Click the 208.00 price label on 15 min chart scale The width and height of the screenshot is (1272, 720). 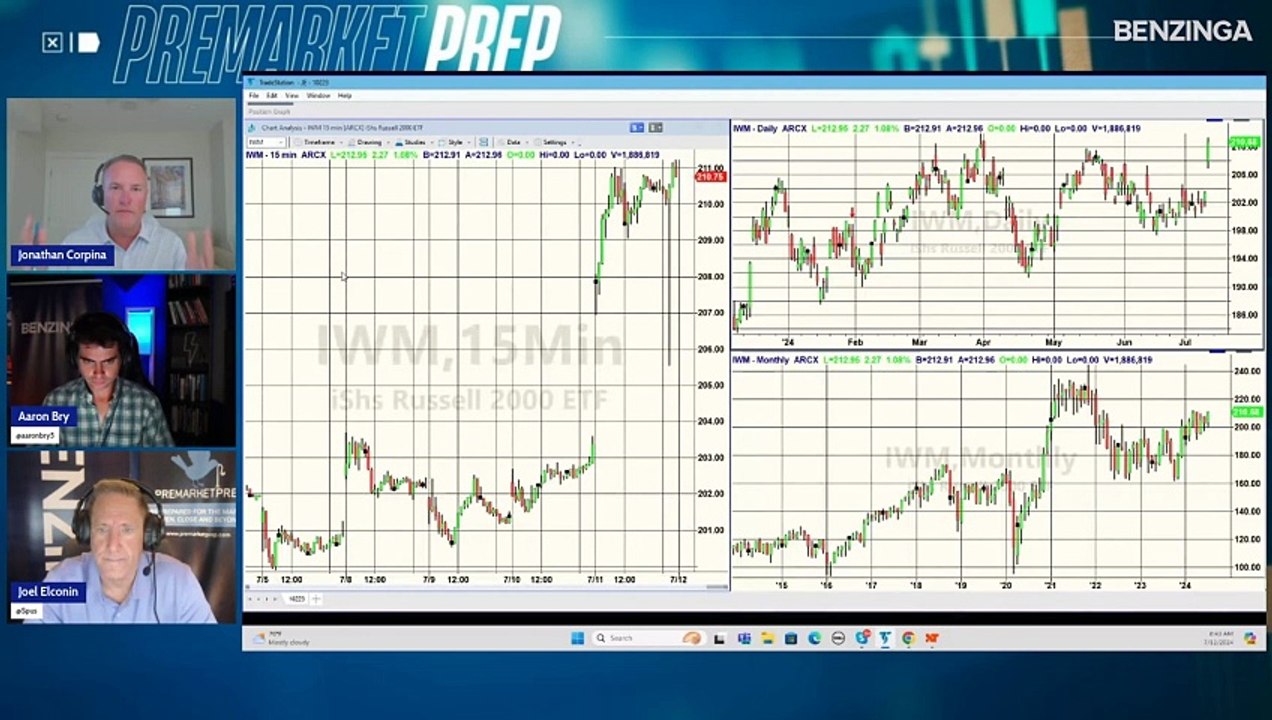click(711, 277)
